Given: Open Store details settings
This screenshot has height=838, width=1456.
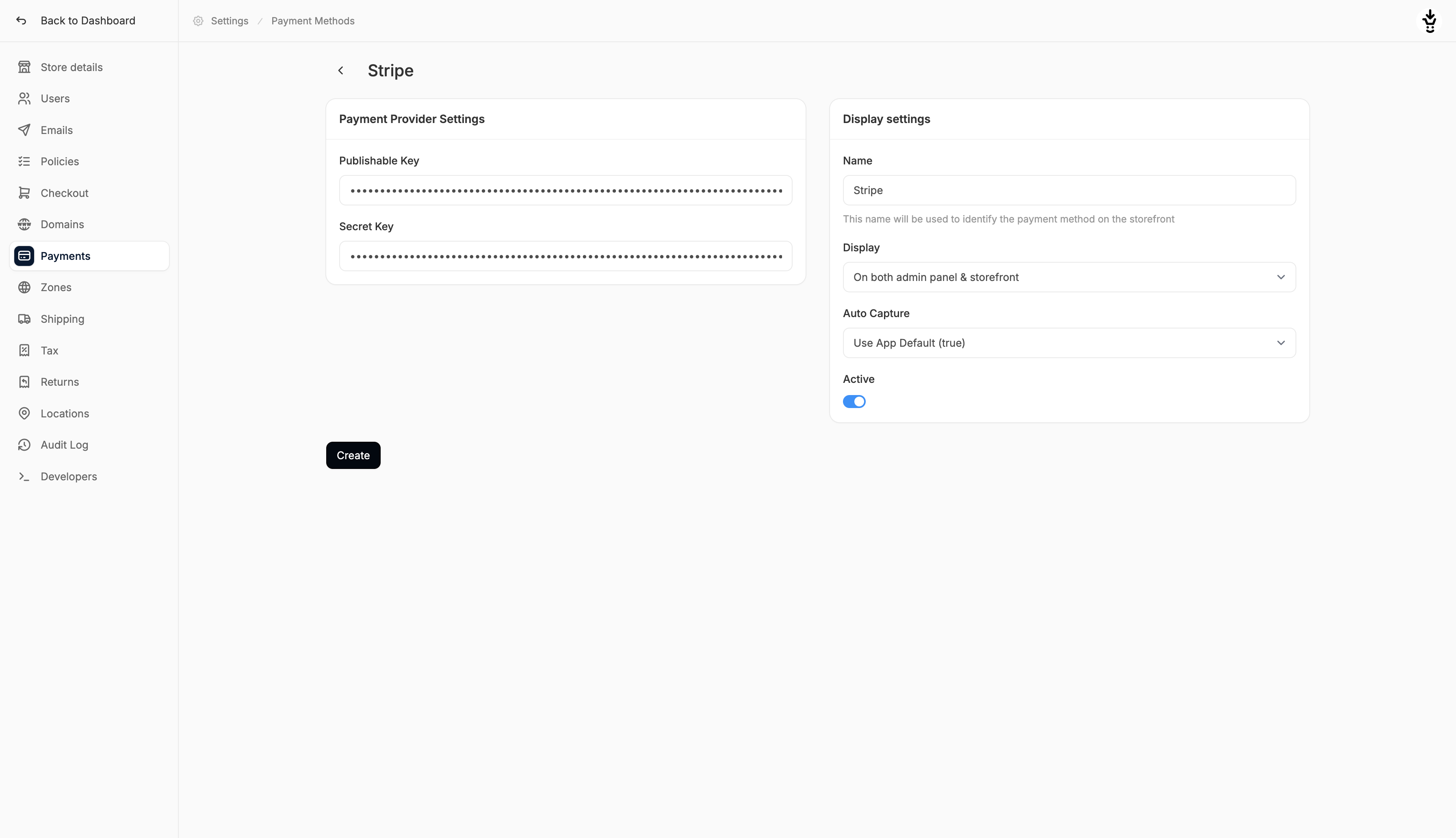Looking at the screenshot, I should (x=89, y=67).
